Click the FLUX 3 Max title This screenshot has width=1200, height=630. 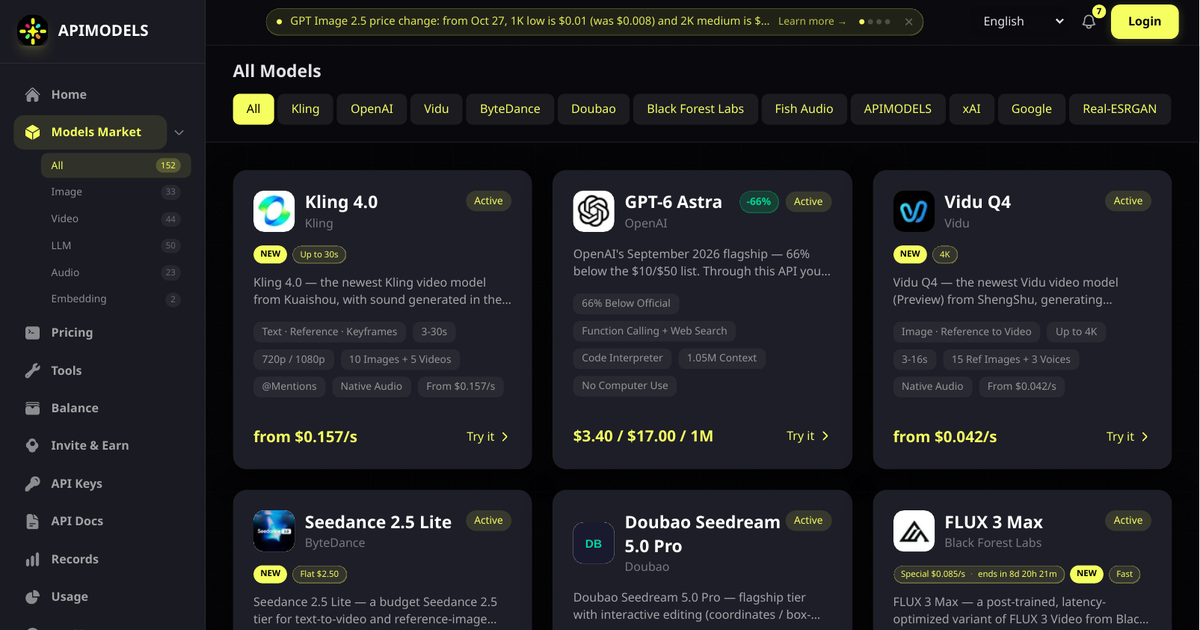(x=994, y=522)
